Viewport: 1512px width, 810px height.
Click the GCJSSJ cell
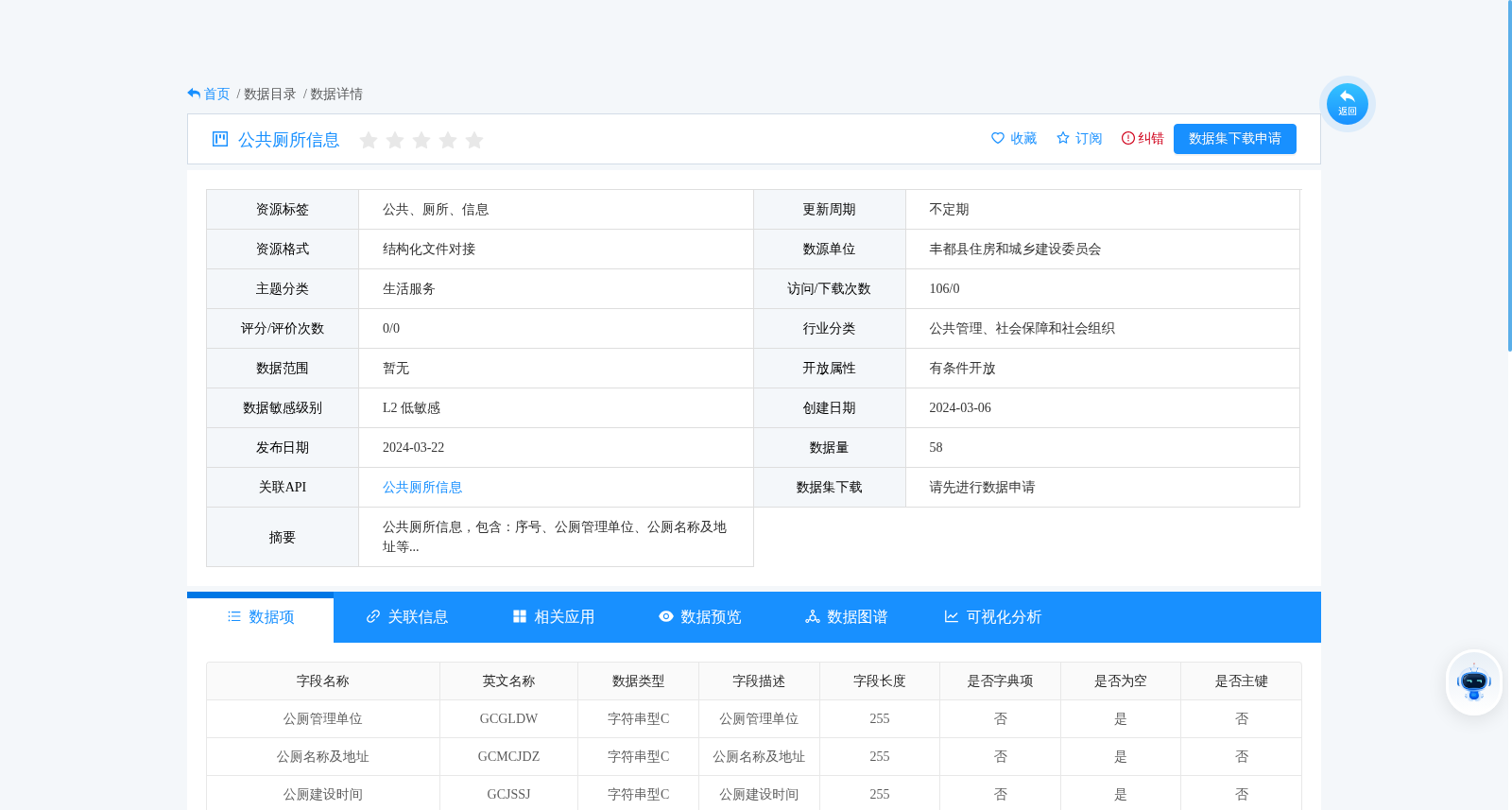pos(508,795)
